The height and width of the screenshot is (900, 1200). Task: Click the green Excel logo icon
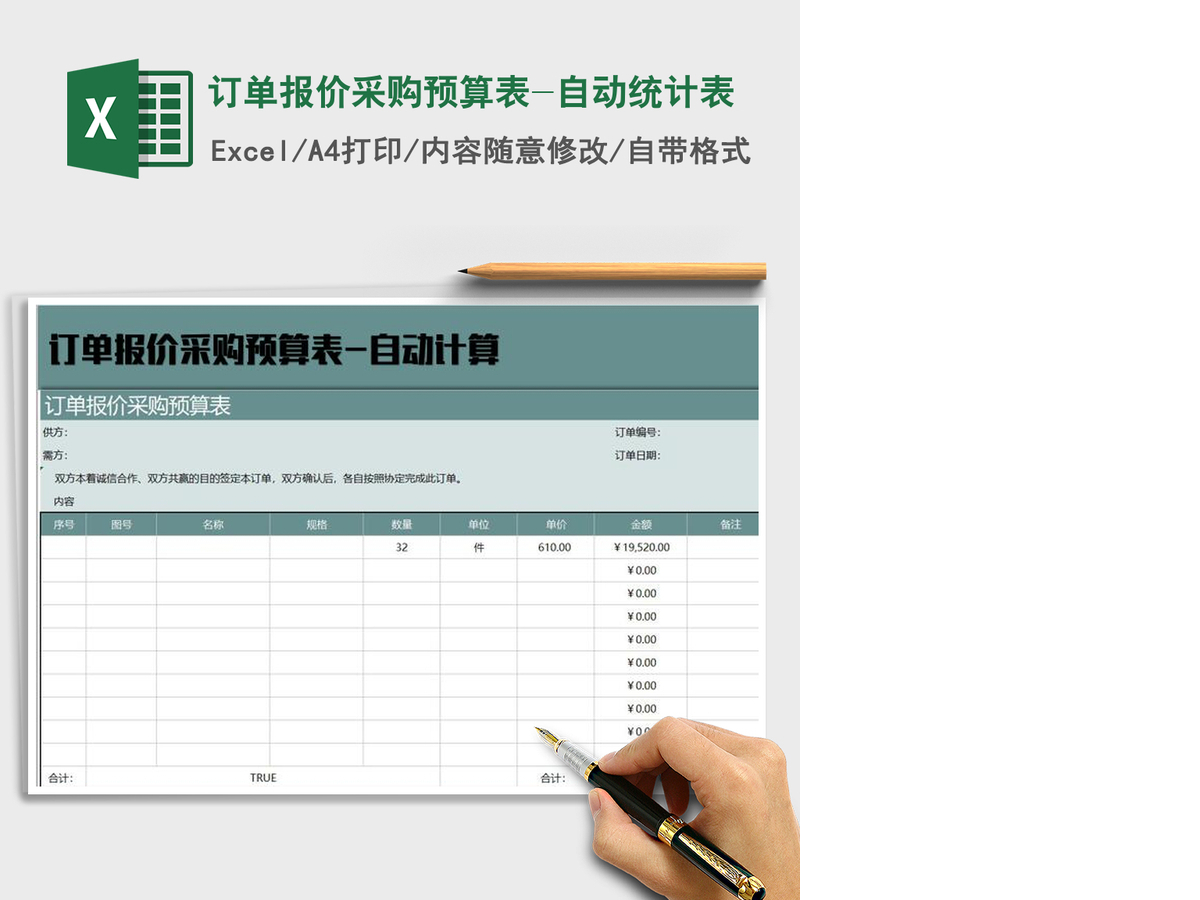[130, 119]
